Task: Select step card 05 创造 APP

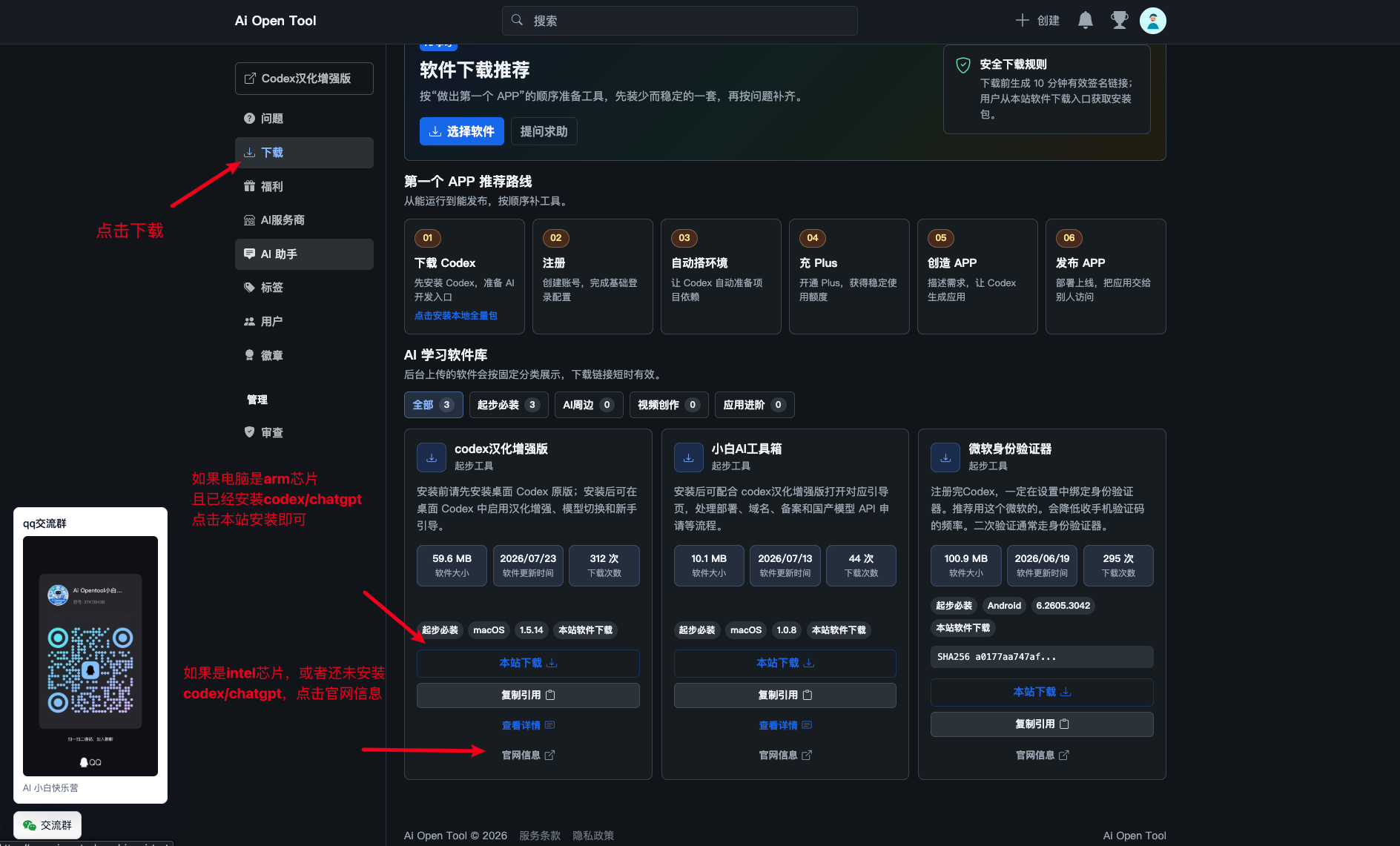Action: [x=977, y=277]
